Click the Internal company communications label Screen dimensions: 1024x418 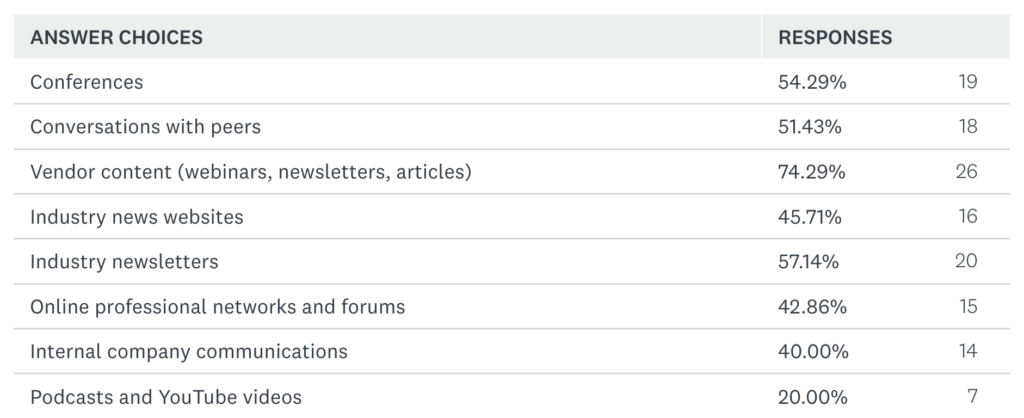pos(189,352)
